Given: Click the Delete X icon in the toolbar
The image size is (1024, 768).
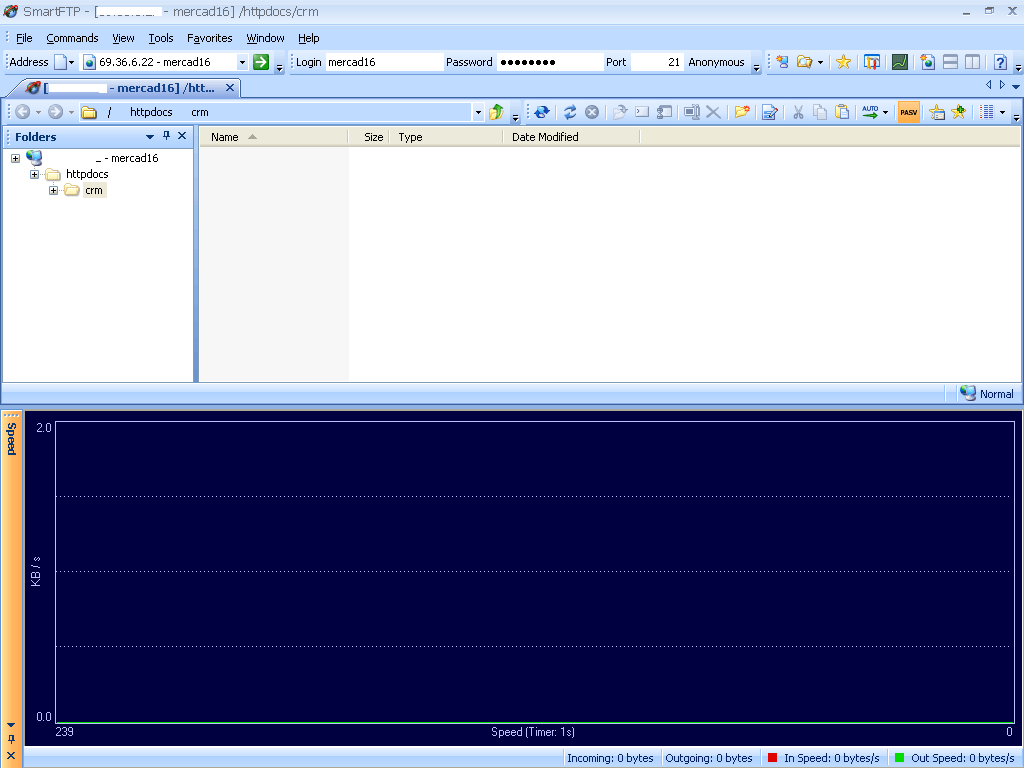Looking at the screenshot, I should coord(713,112).
